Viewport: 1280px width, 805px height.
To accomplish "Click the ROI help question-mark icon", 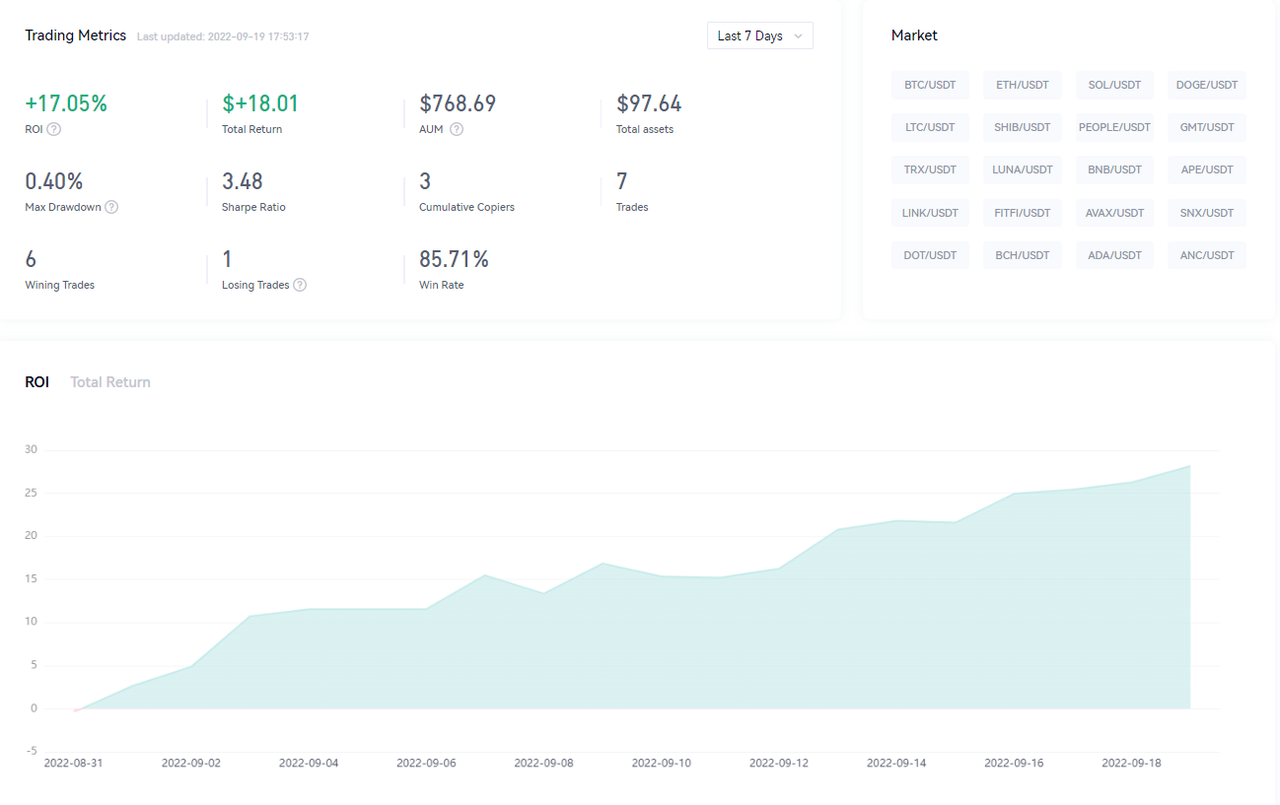I will pyautogui.click(x=54, y=129).
